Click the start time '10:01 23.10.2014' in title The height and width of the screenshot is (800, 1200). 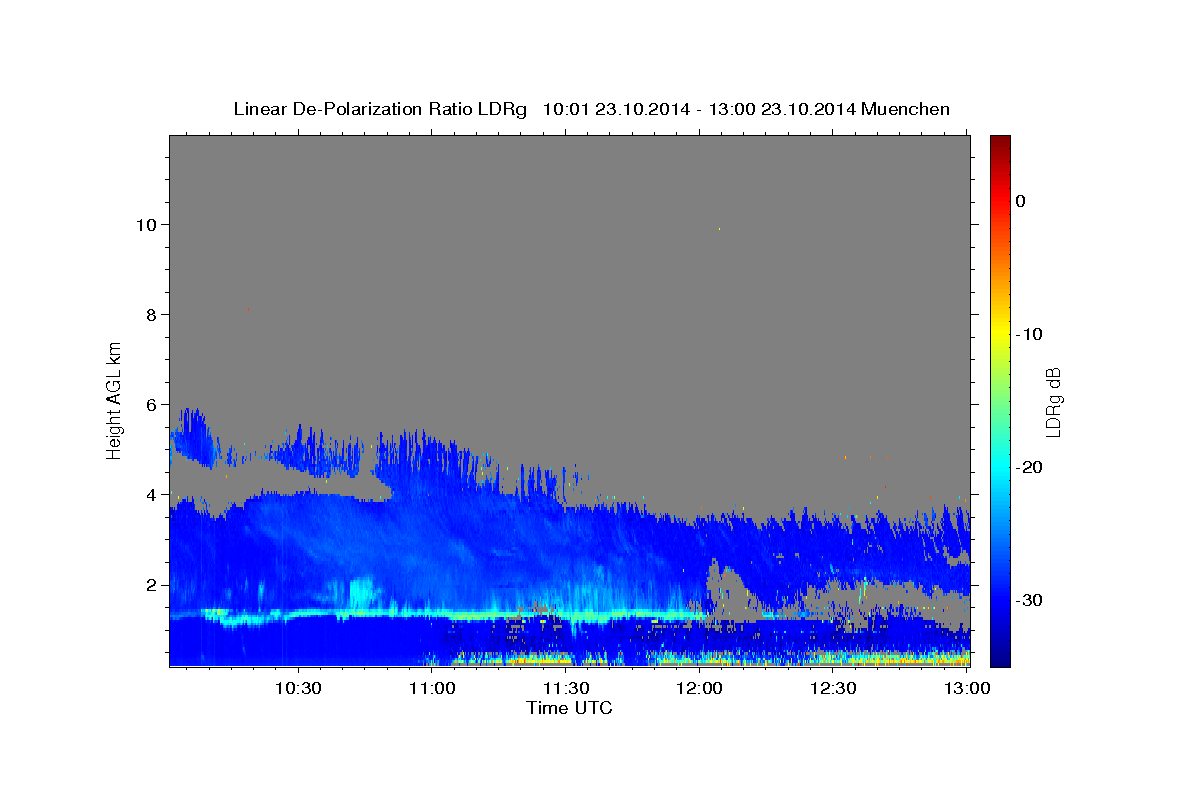pyautogui.click(x=616, y=109)
